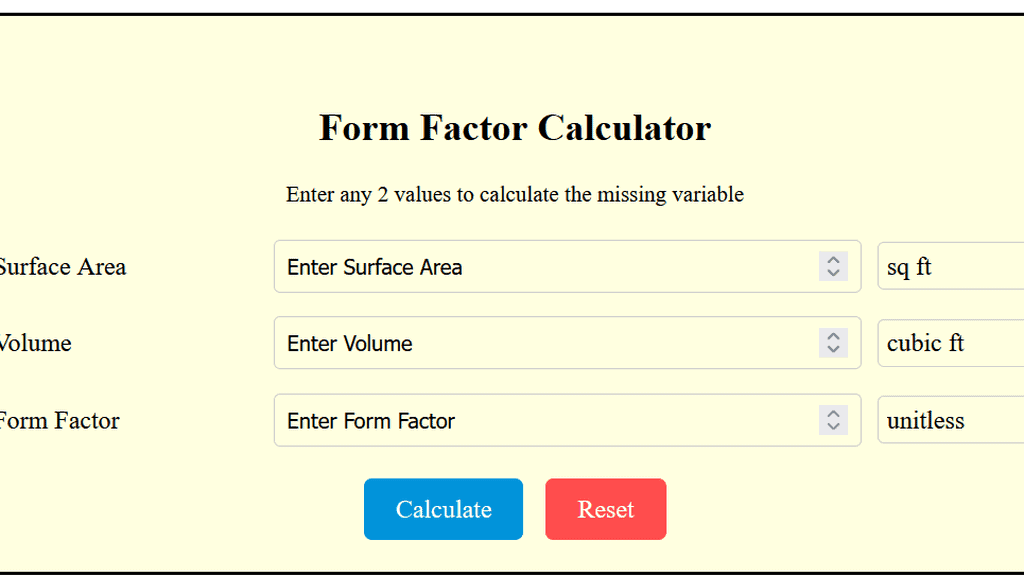Click the down arrow on the Surface Area spinner

coord(833,273)
